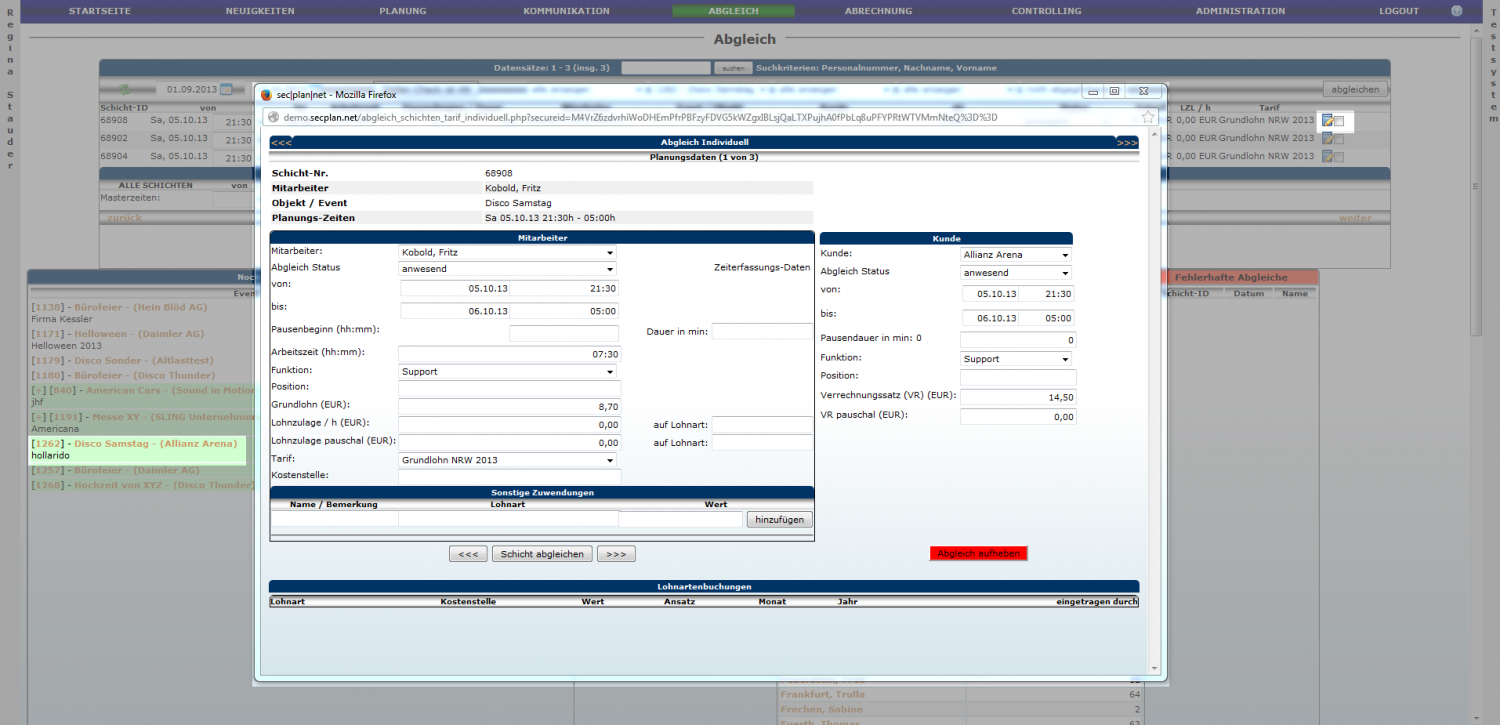This screenshot has width=1500, height=725.
Task: Click the zurück link in the background page
Action: pyautogui.click(x=124, y=218)
